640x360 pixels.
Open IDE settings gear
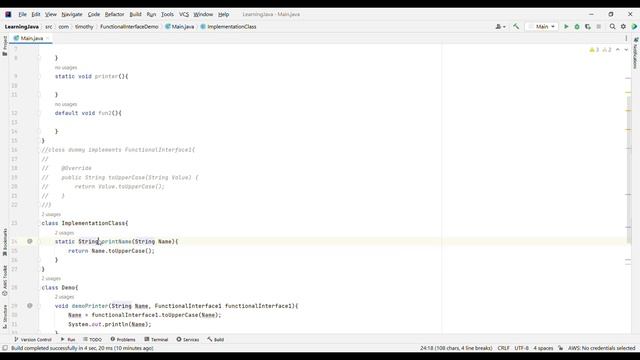[623, 27]
